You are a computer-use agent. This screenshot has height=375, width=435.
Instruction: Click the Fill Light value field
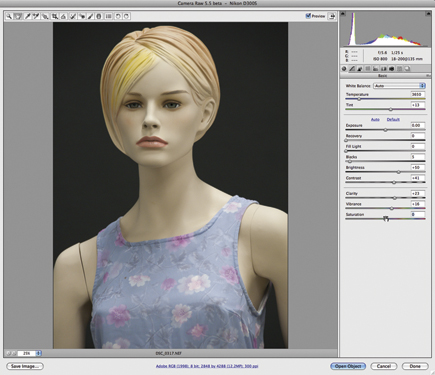click(418, 146)
